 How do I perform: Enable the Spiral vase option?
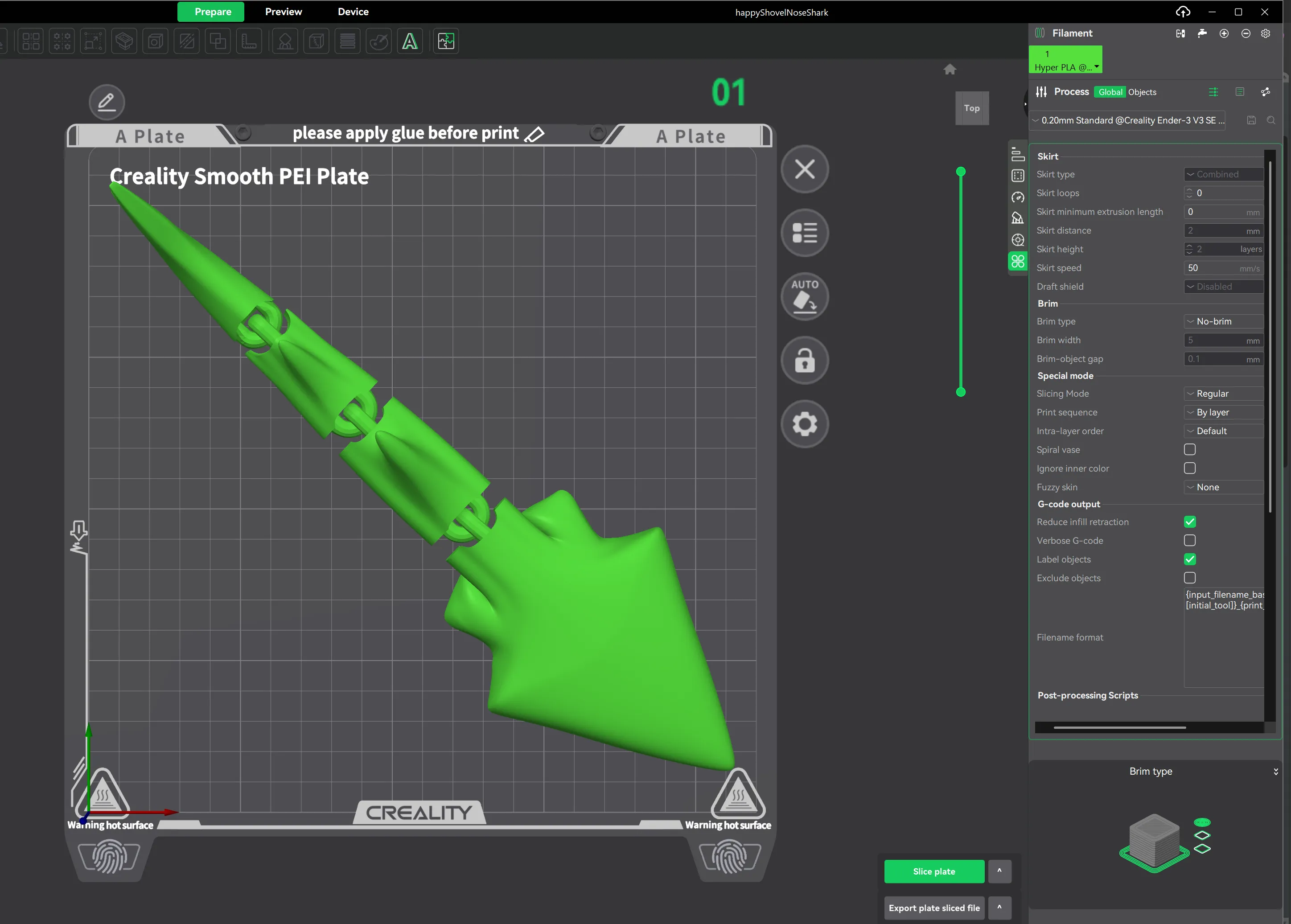point(1189,449)
